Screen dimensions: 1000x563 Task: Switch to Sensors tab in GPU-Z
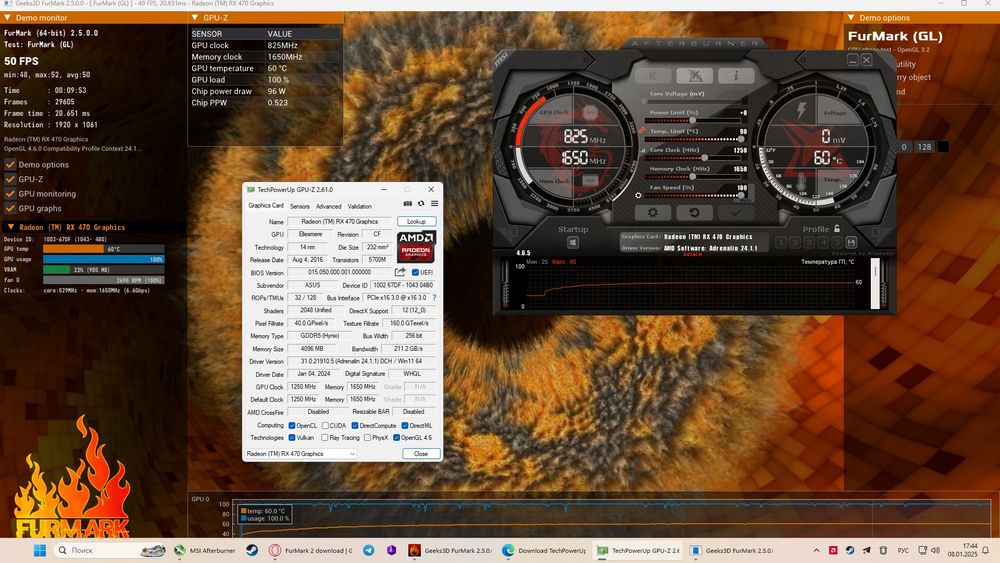(300, 206)
